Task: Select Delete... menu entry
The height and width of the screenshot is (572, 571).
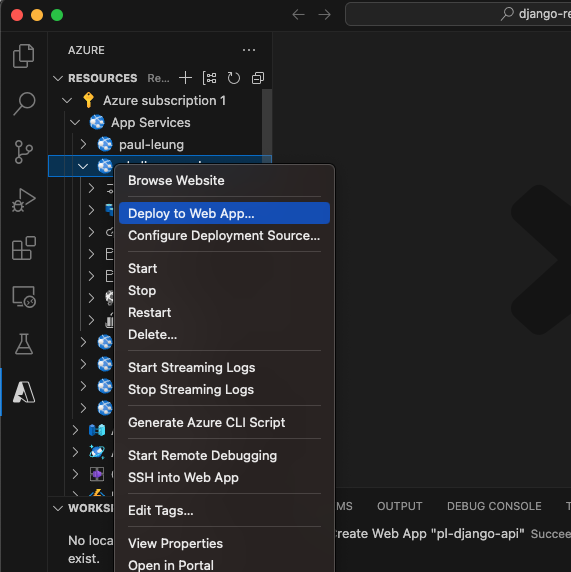Action: coord(224,335)
